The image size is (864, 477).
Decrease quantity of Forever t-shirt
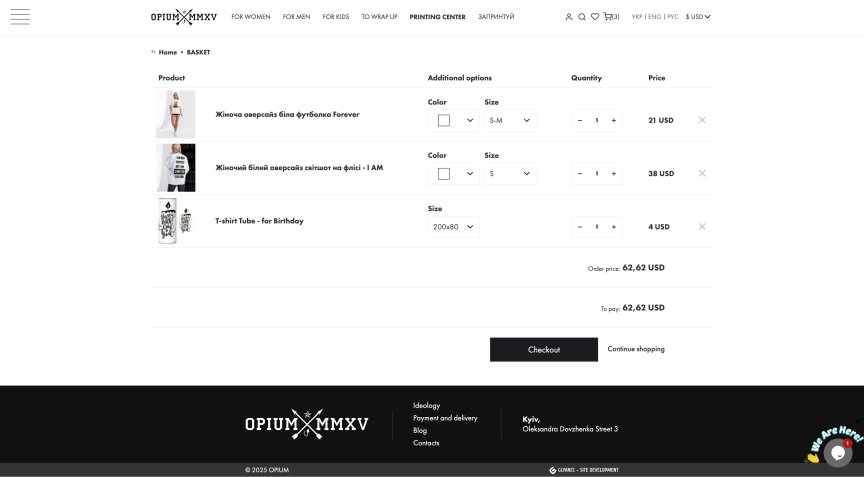pos(580,120)
